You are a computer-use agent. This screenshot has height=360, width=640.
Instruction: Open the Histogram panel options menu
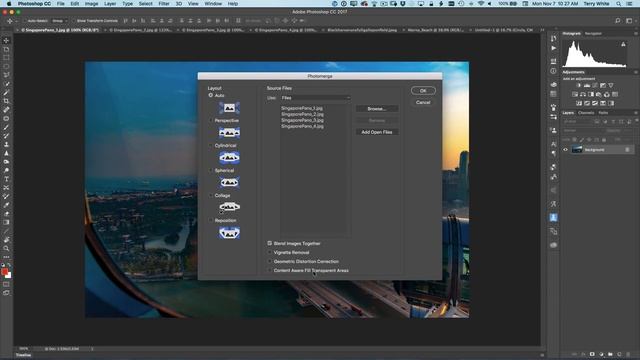coord(636,33)
